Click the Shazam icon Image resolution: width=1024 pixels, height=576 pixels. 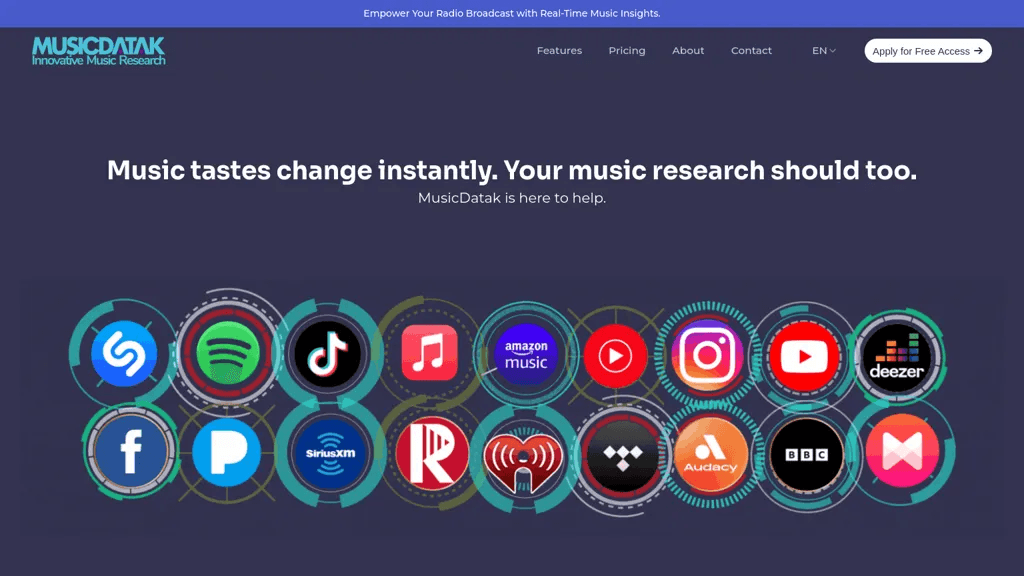[x=124, y=354]
